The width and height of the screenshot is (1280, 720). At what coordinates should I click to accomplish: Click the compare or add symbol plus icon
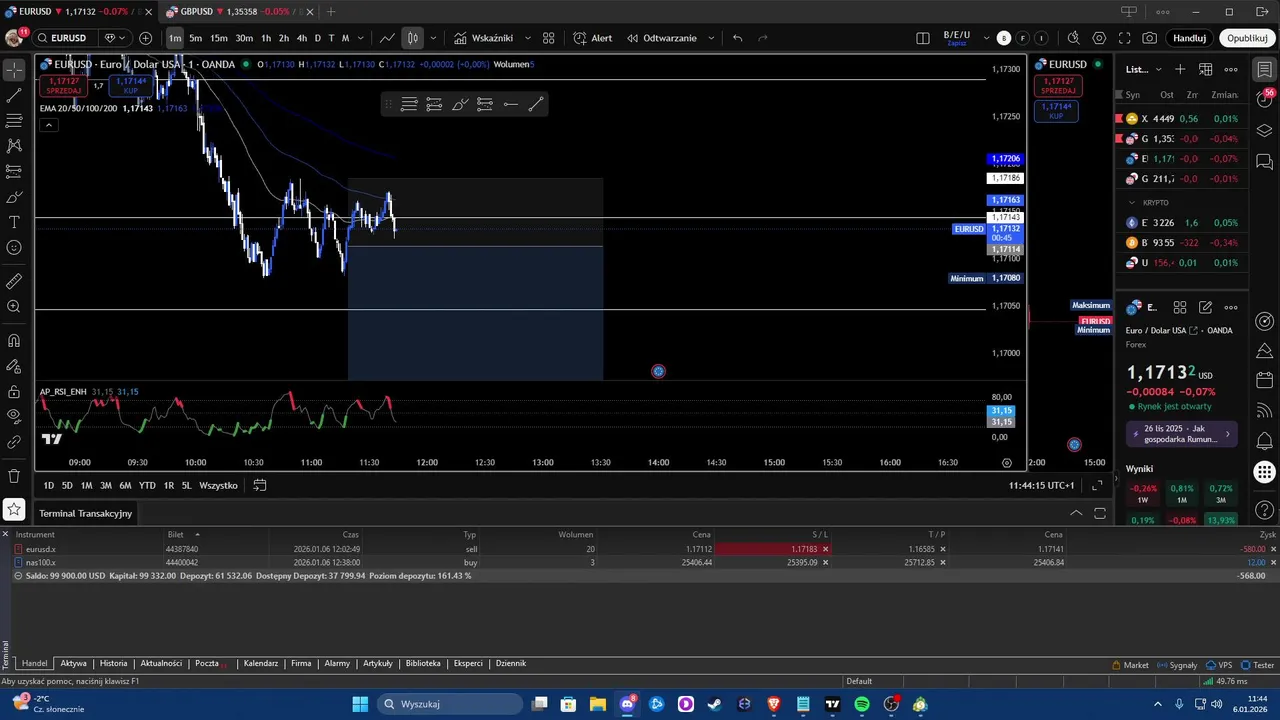(146, 38)
